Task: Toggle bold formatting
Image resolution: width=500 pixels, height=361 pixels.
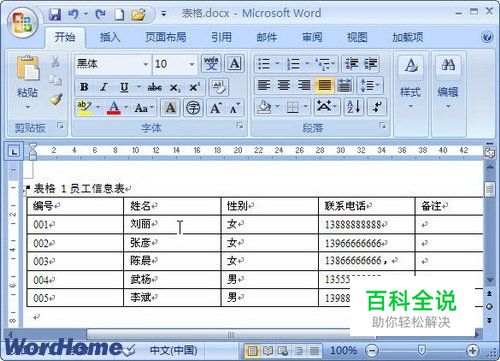Action: pyautogui.click(x=84, y=87)
